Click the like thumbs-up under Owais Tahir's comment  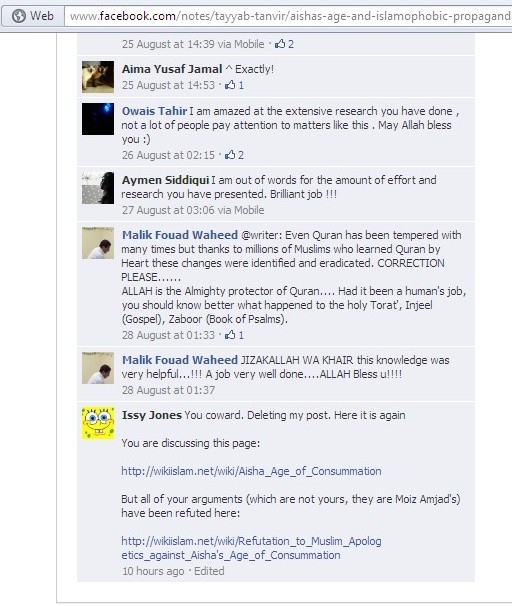click(230, 155)
